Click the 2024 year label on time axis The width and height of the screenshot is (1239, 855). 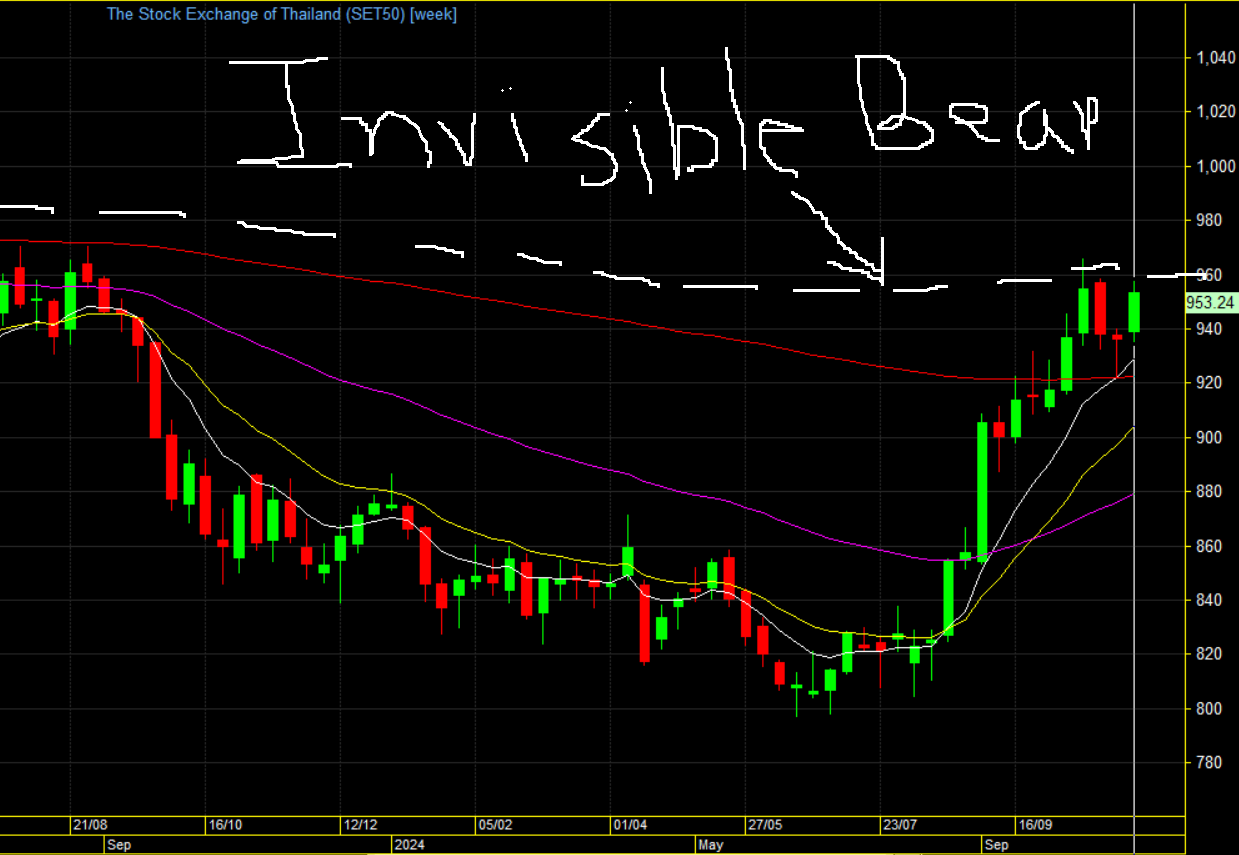409,844
